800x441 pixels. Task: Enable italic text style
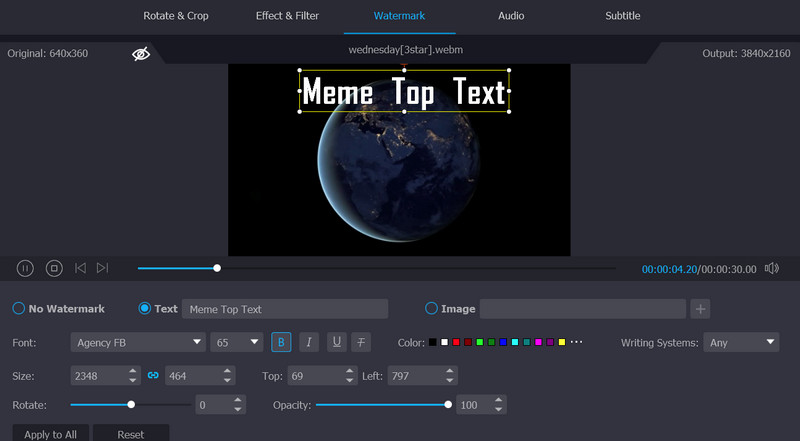309,342
